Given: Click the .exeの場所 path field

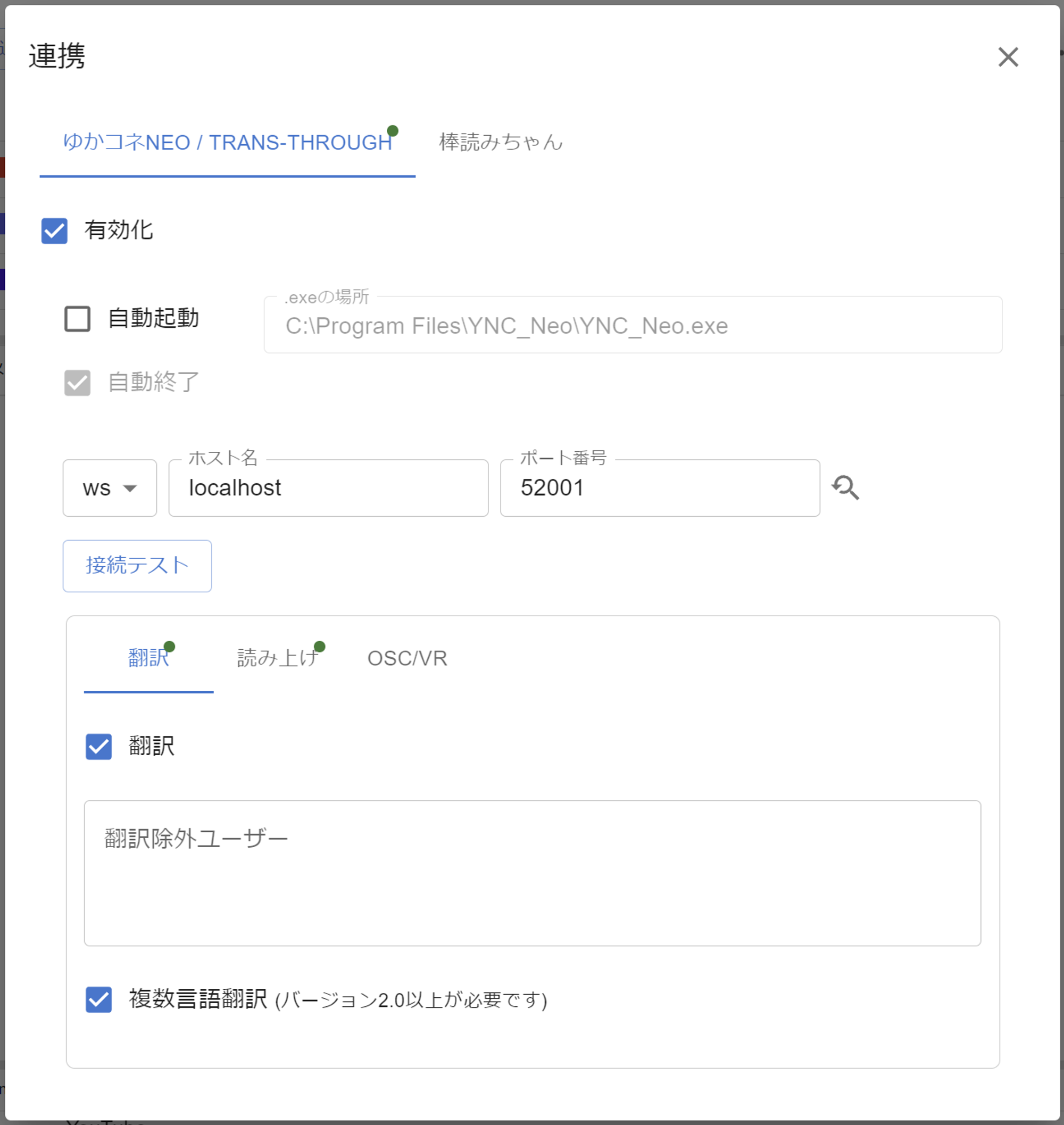Looking at the screenshot, I should coord(633,326).
